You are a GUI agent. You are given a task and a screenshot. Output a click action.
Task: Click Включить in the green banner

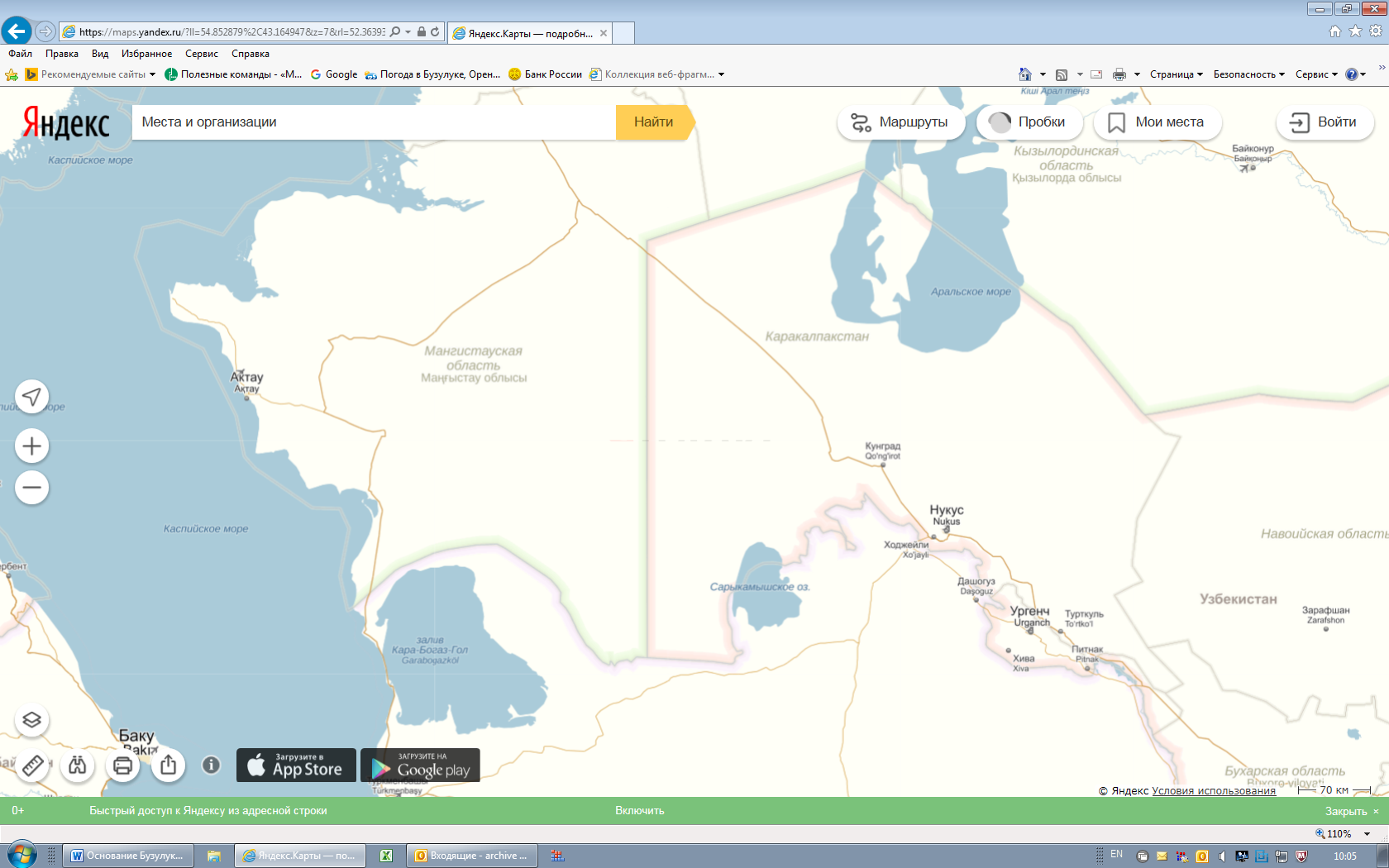point(640,811)
